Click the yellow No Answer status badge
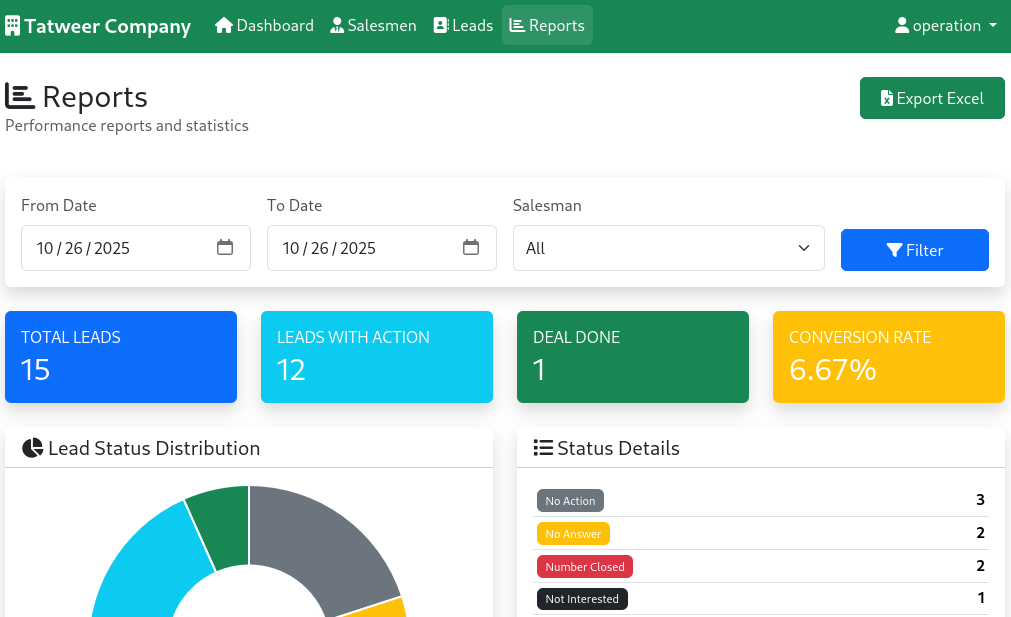Image resolution: width=1011 pixels, height=617 pixels. (573, 533)
